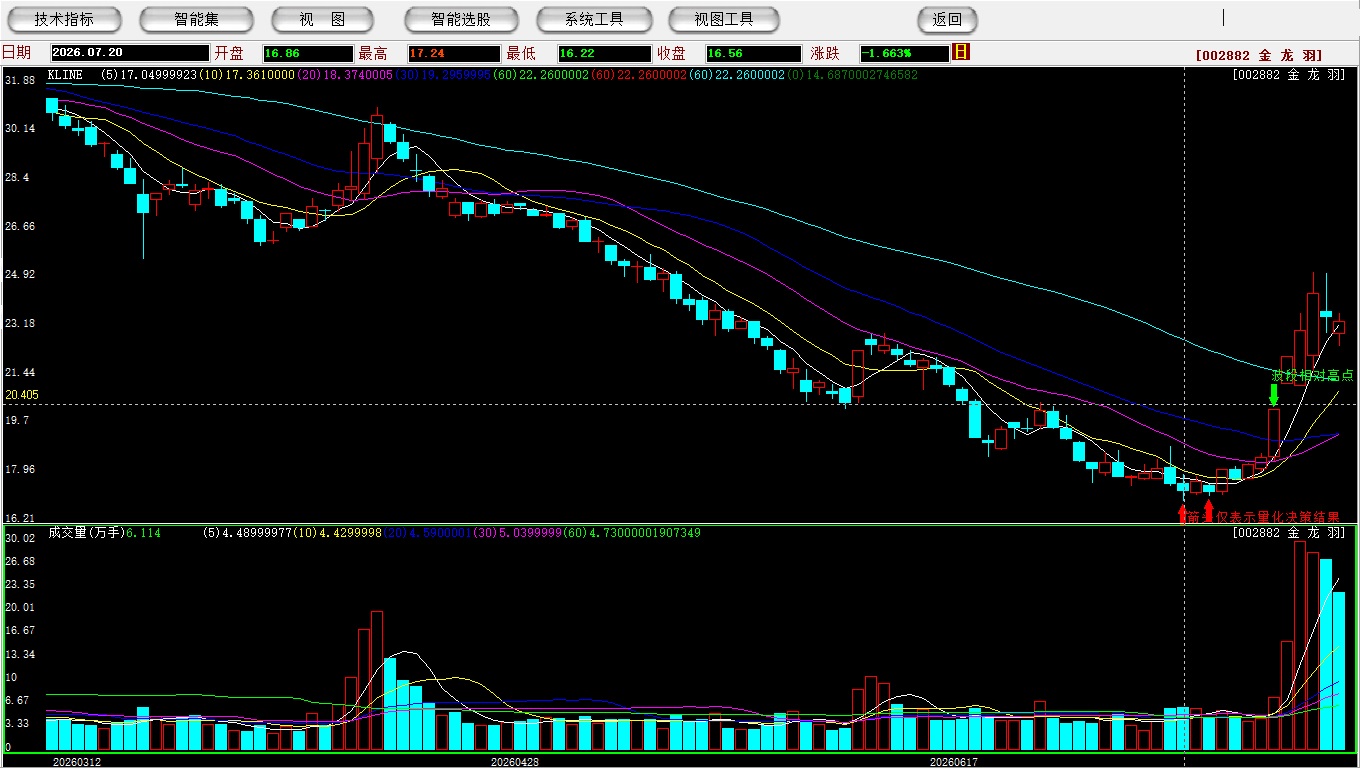The width and height of the screenshot is (1360, 768).
Task: Click the 开盘 value 16.86
Action: (x=307, y=53)
